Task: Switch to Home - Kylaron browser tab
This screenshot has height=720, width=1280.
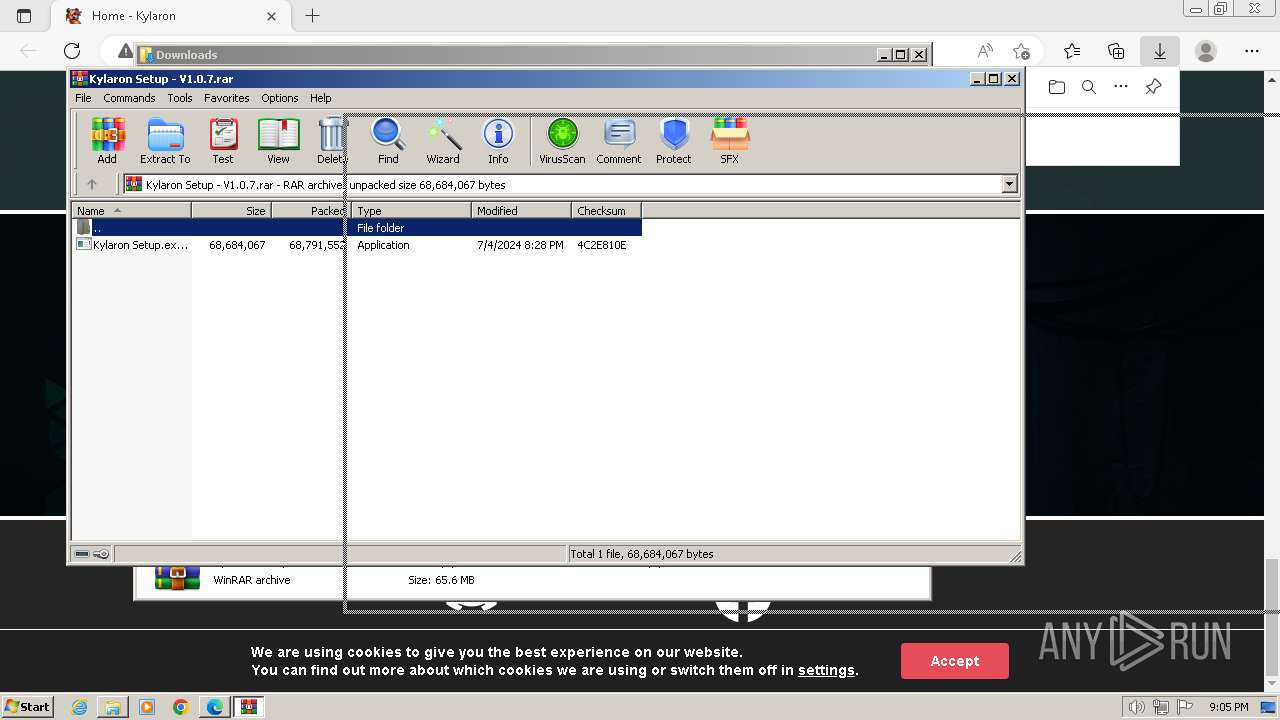Action: (x=168, y=16)
